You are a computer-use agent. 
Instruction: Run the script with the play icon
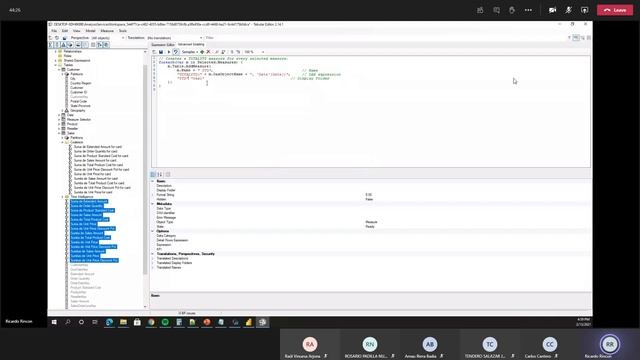click(169, 52)
